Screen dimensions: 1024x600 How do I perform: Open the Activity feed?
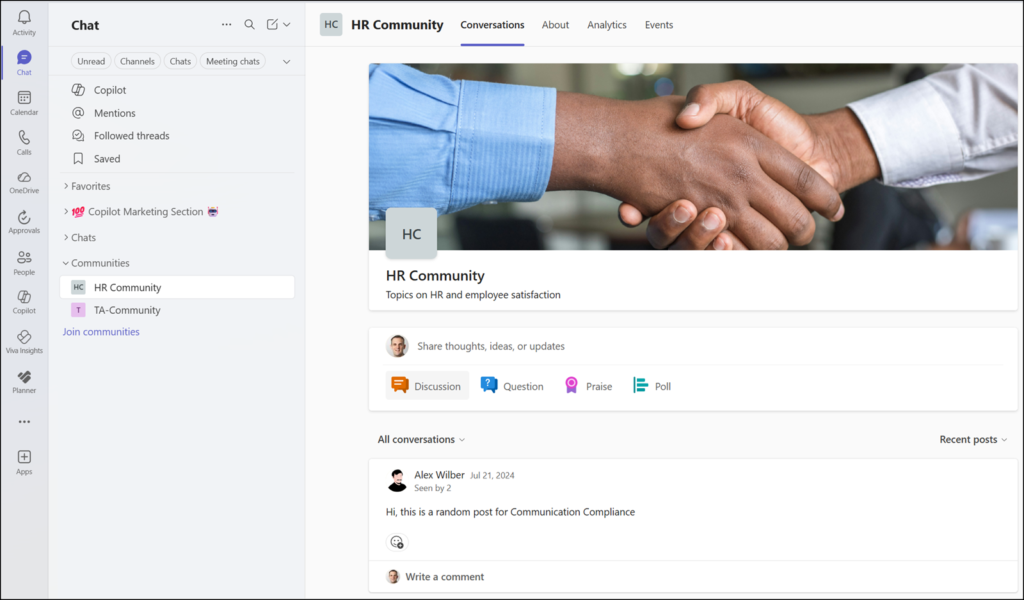coord(23,22)
